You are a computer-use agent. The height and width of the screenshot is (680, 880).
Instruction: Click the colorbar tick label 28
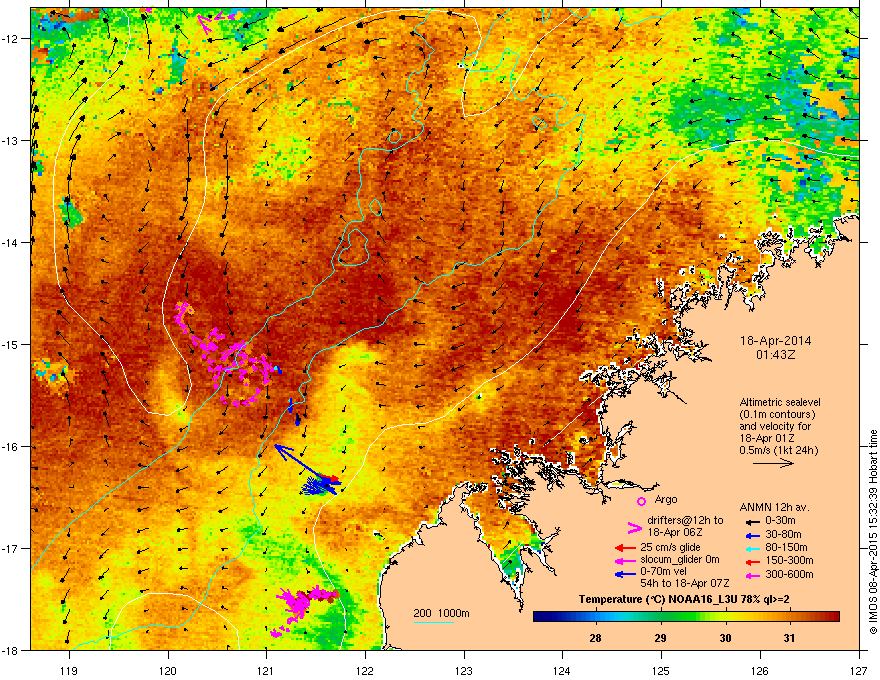tap(595, 638)
